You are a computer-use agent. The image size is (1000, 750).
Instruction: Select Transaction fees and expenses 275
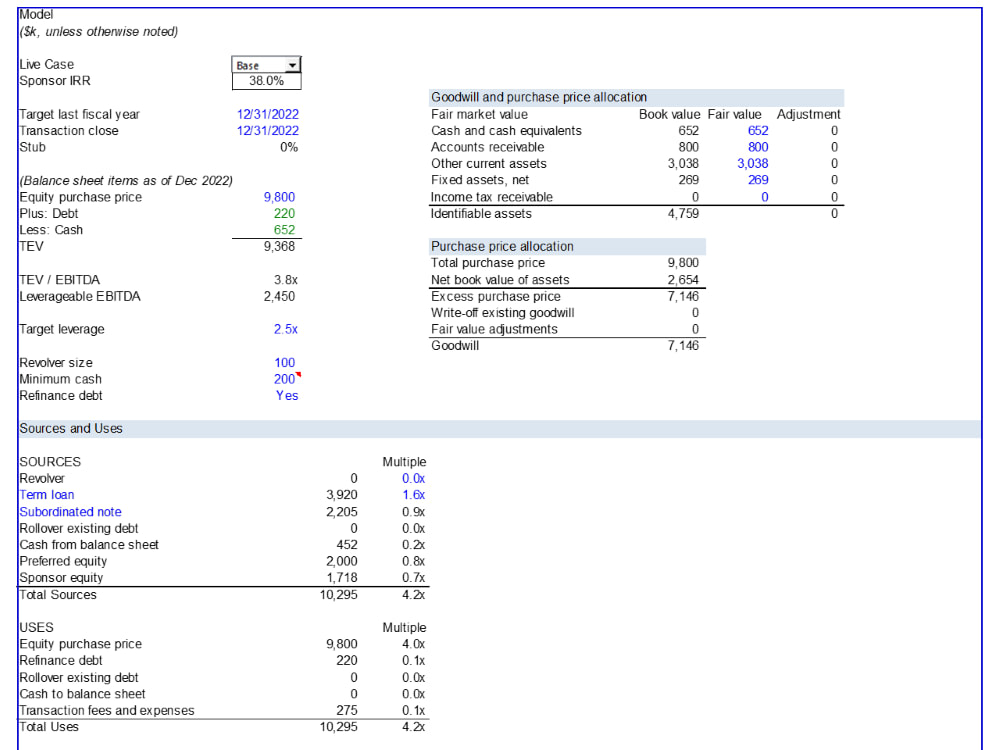347,711
